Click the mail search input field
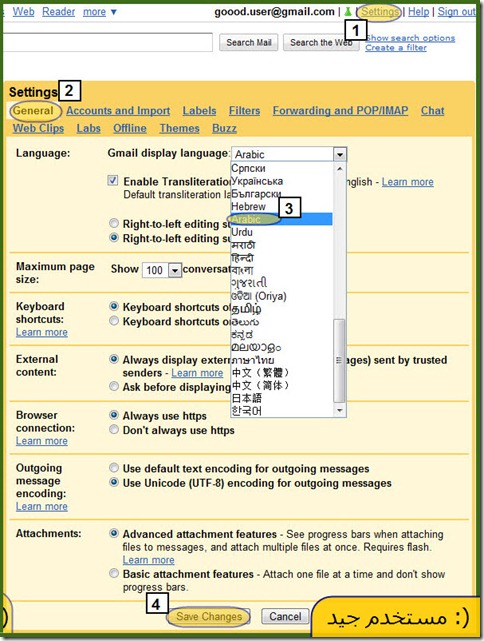 107,43
